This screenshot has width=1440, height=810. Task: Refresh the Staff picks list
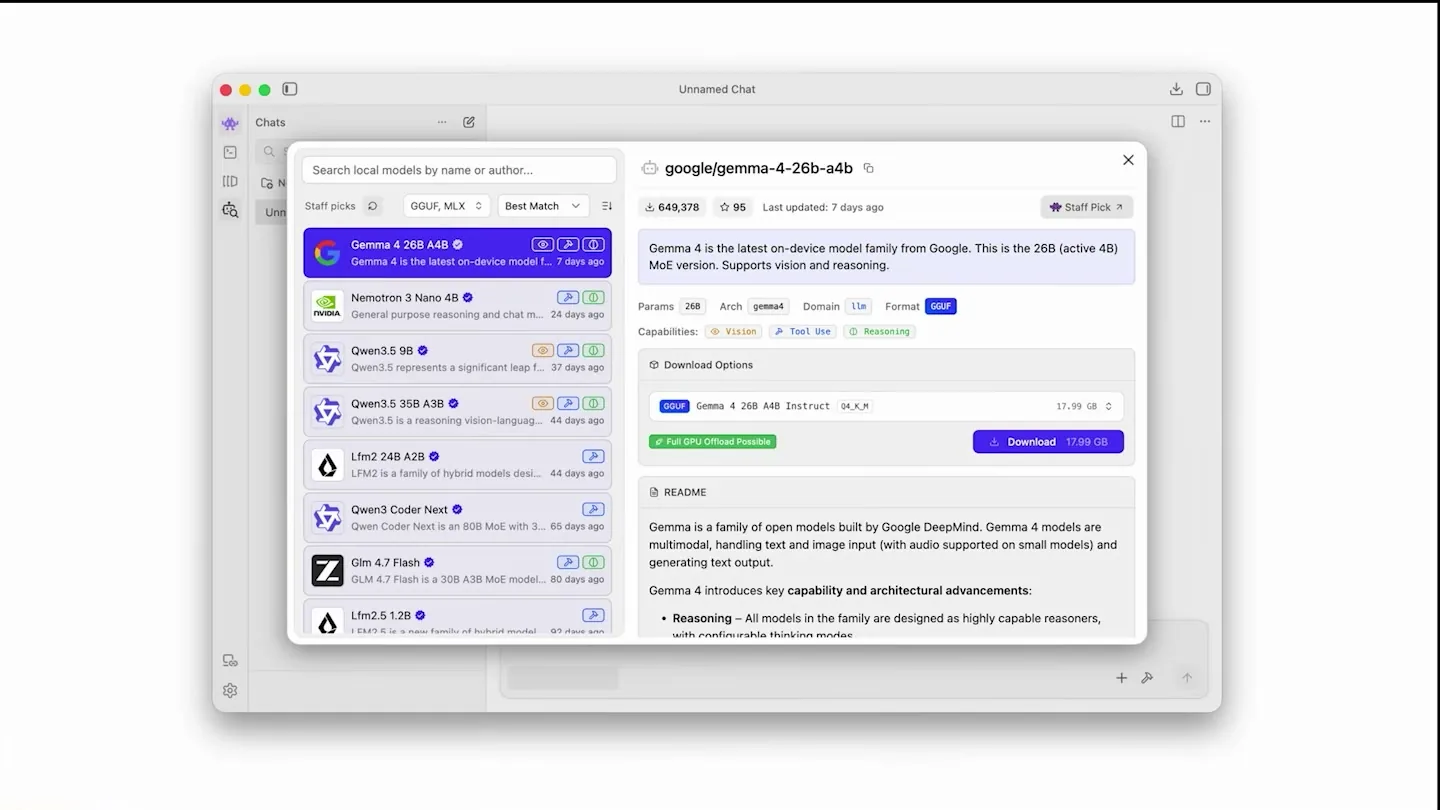click(x=372, y=206)
